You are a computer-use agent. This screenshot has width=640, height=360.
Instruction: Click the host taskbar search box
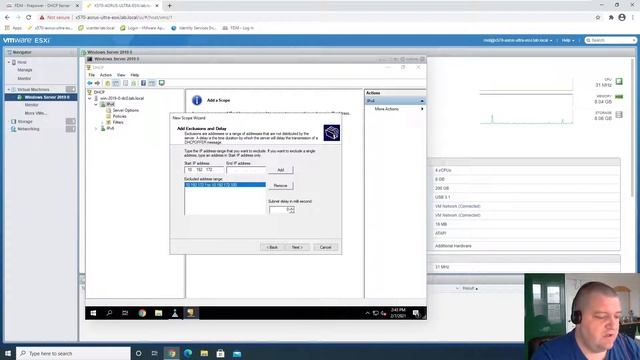point(73,353)
